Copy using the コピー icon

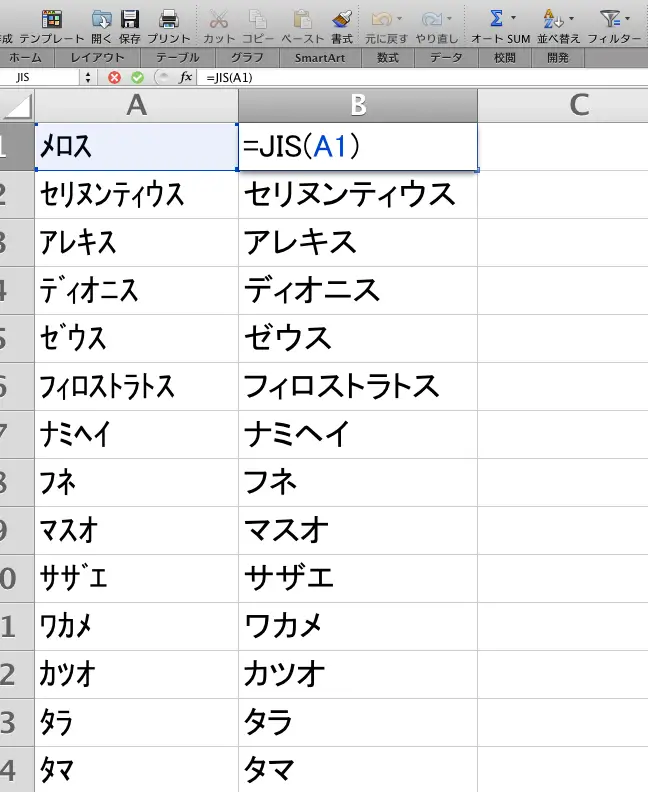pyautogui.click(x=258, y=19)
